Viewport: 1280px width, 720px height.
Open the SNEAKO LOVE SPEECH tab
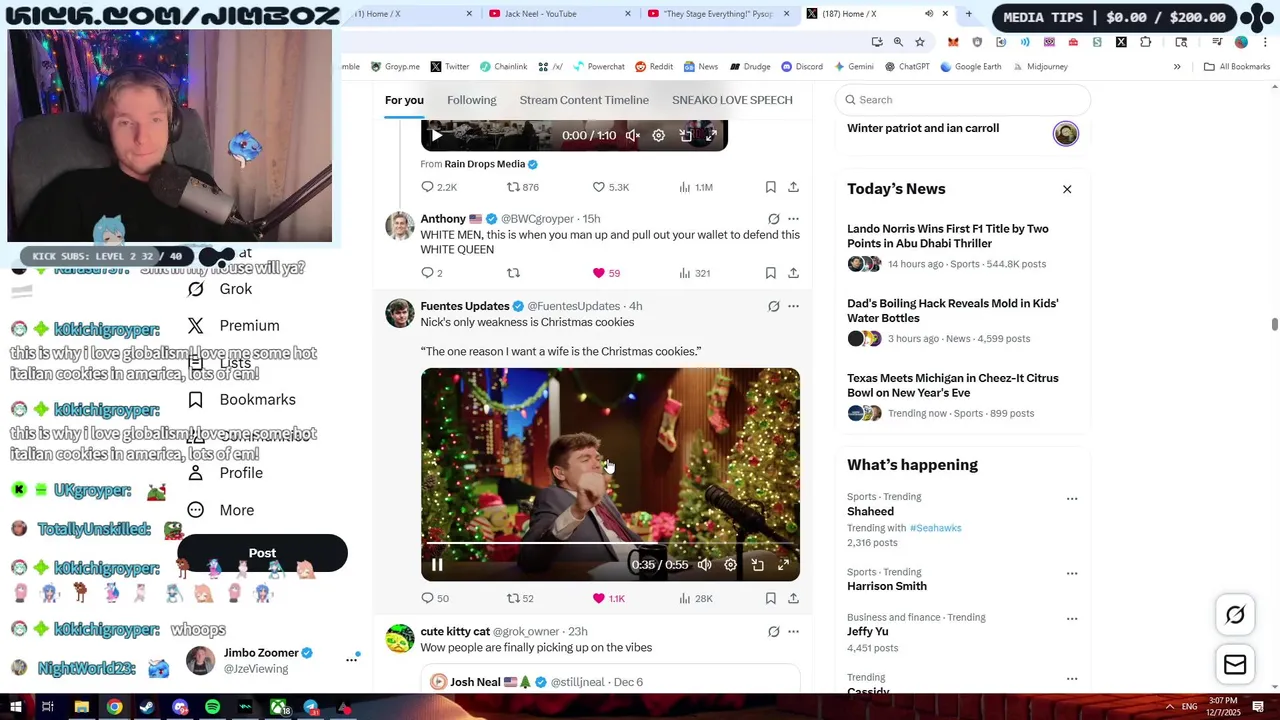click(732, 100)
